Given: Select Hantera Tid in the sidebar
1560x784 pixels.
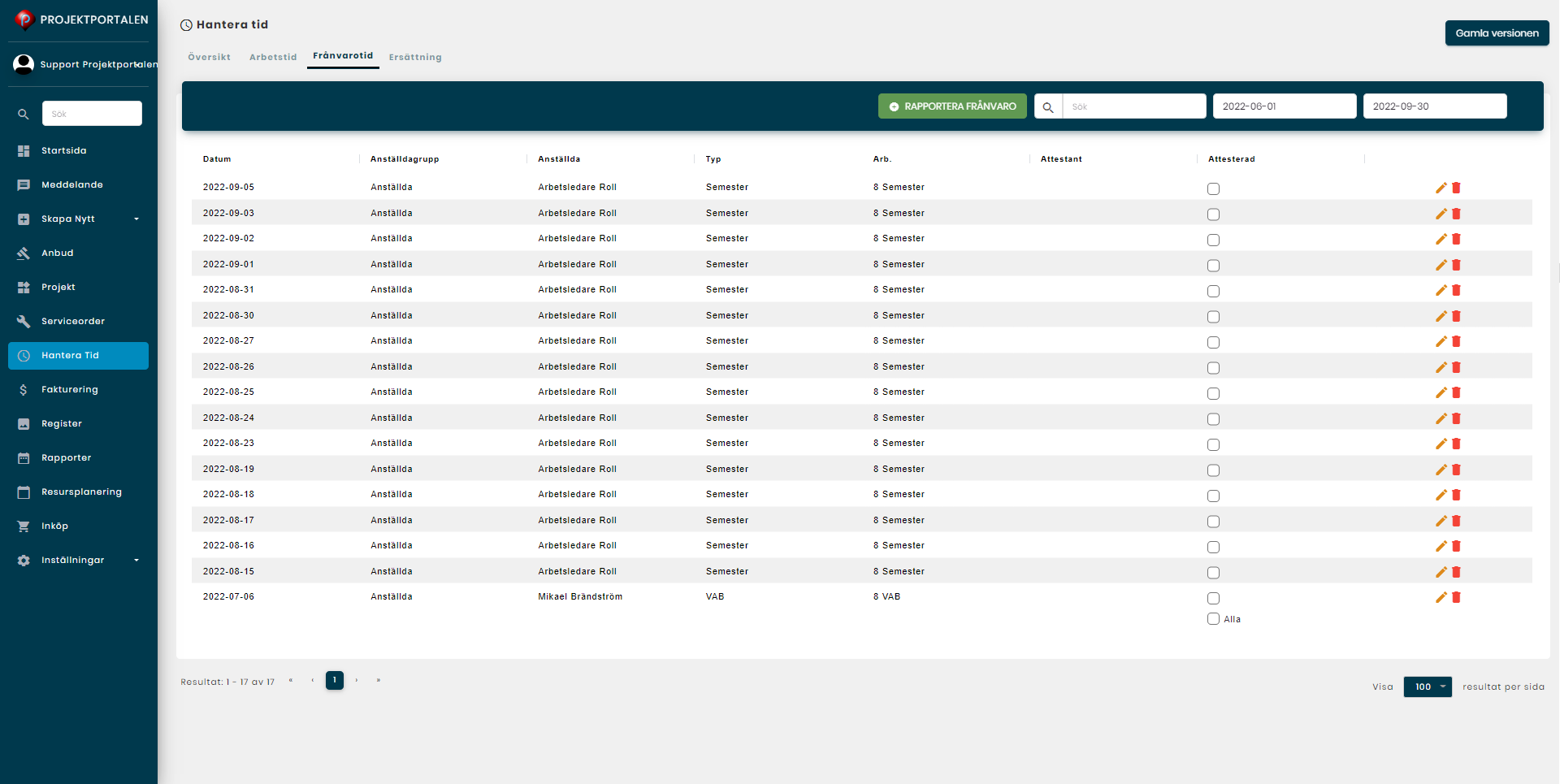Looking at the screenshot, I should pyautogui.click(x=78, y=356).
